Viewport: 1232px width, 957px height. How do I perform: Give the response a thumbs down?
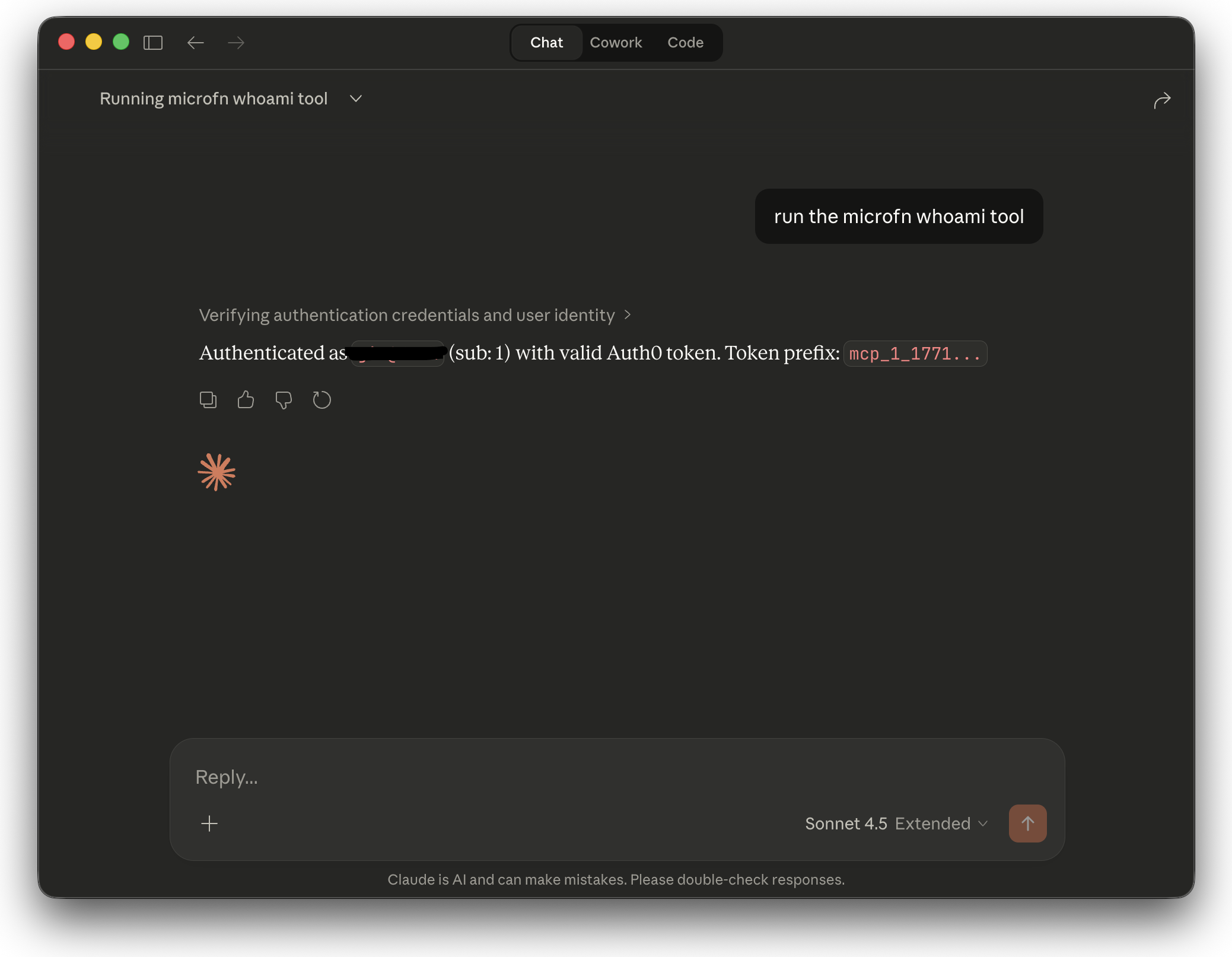click(284, 400)
